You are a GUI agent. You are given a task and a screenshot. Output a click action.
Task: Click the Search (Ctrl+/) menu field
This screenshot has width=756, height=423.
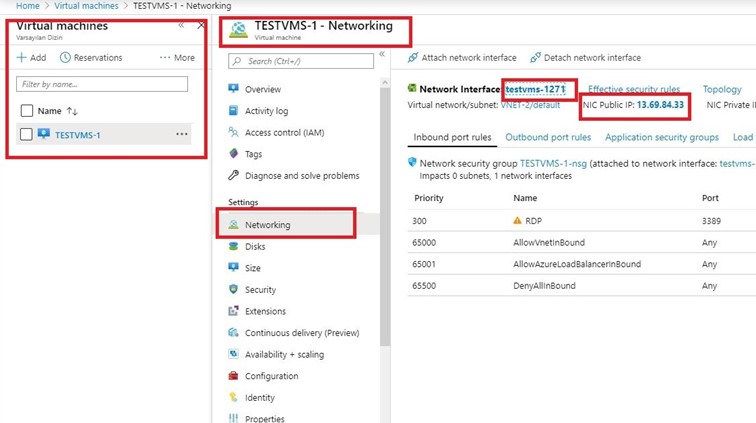click(x=301, y=61)
